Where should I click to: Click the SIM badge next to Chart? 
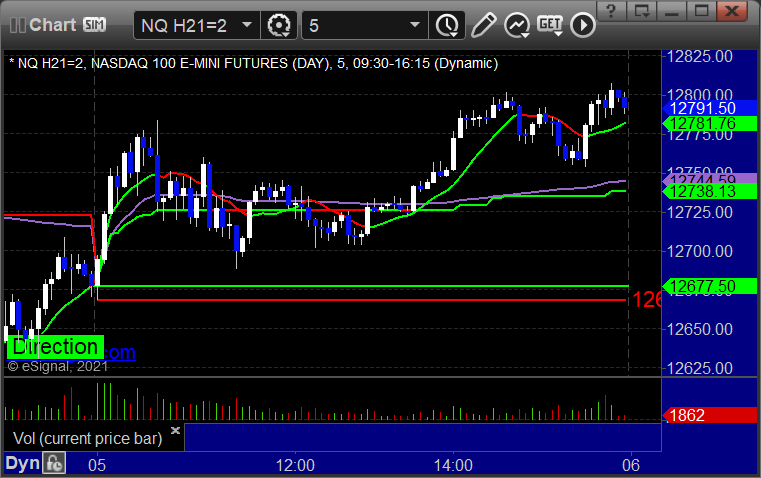[x=94, y=24]
